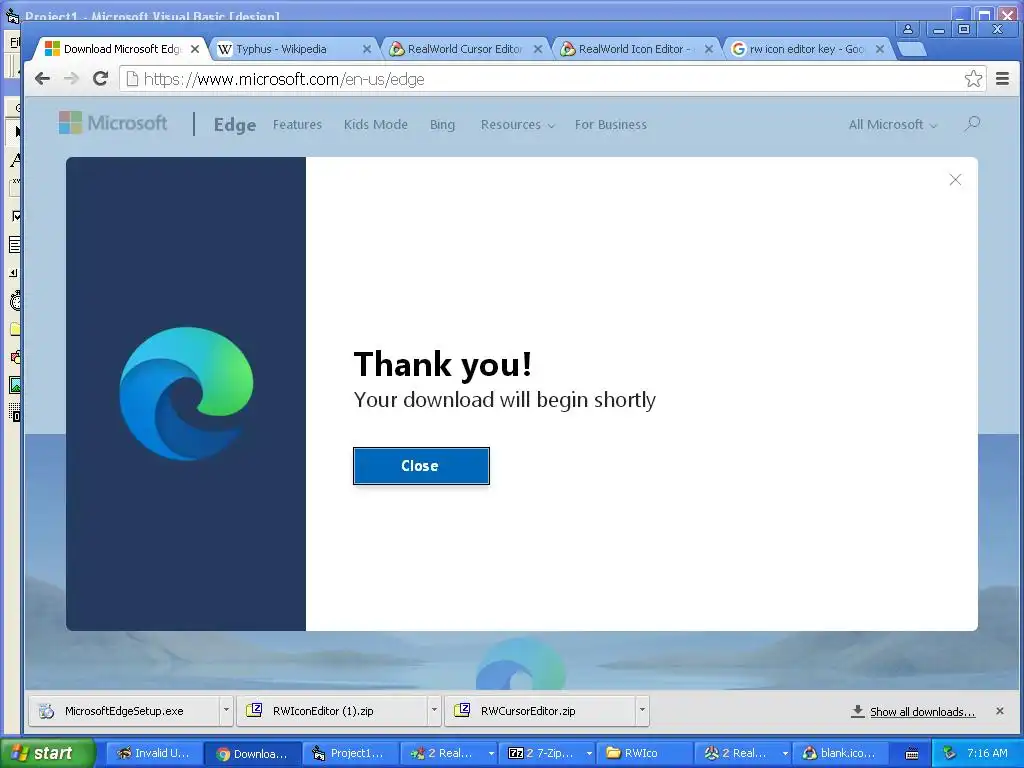Expand the first 2 Real... taskbar group
Image resolution: width=1024 pixels, height=768 pixels.
491,754
